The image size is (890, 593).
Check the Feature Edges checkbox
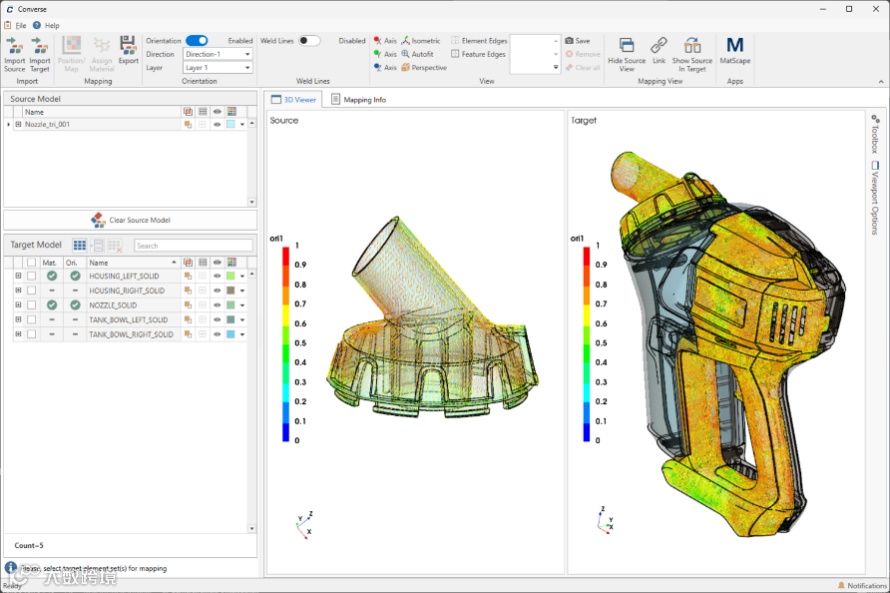click(x=455, y=54)
